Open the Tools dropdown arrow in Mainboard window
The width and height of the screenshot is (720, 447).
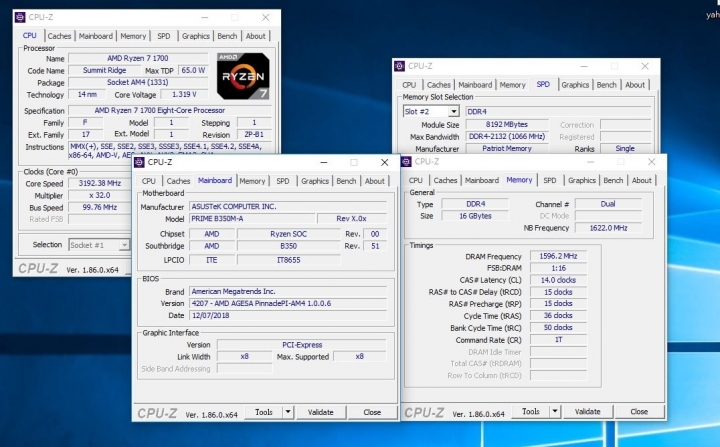288,412
